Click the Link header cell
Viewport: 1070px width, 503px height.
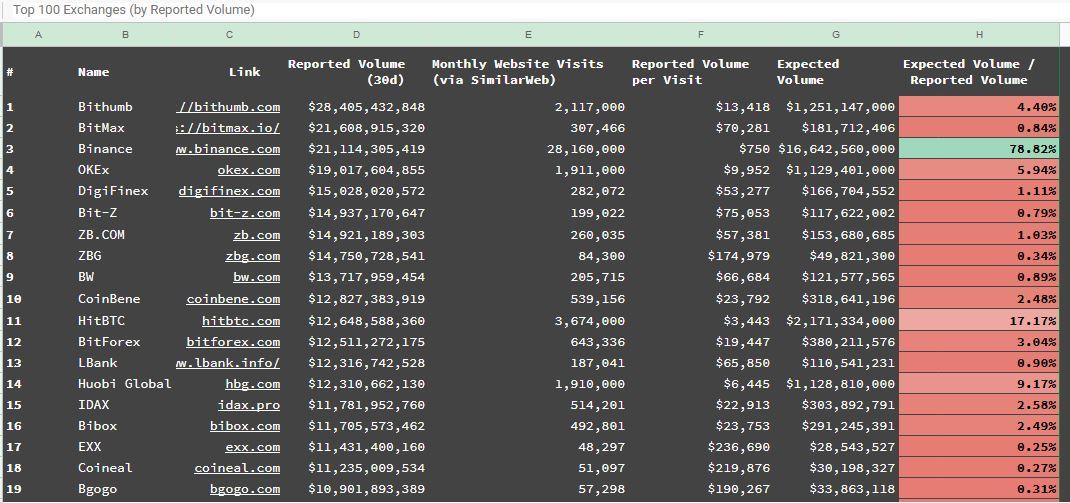(229, 72)
